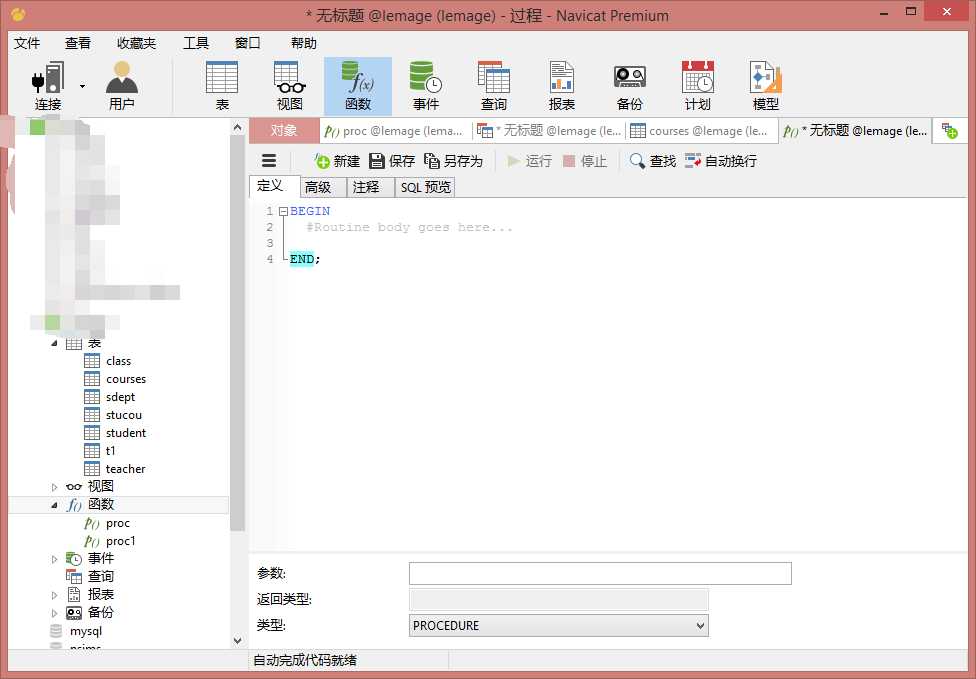This screenshot has width=976, height=679.
Task: Expand the 视图 views tree node
Action: tap(54, 487)
